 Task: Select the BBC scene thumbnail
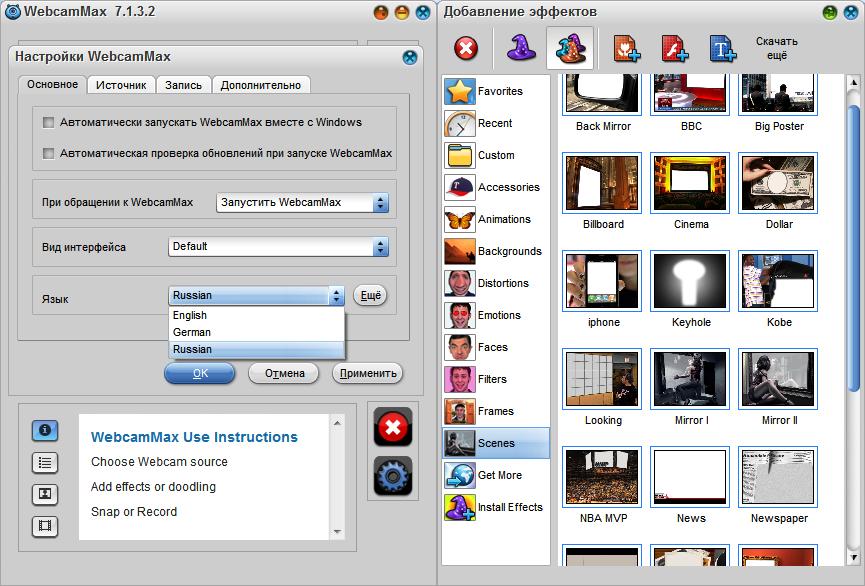tap(691, 94)
